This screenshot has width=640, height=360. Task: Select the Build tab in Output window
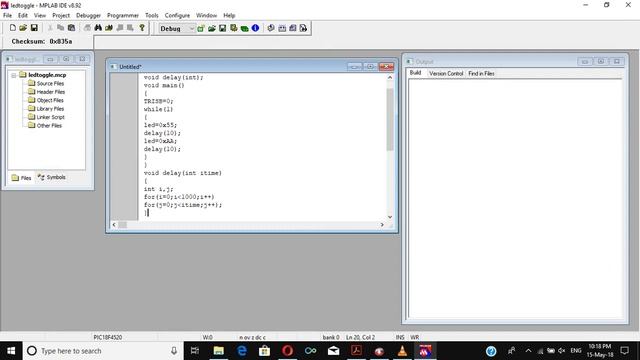point(416,73)
